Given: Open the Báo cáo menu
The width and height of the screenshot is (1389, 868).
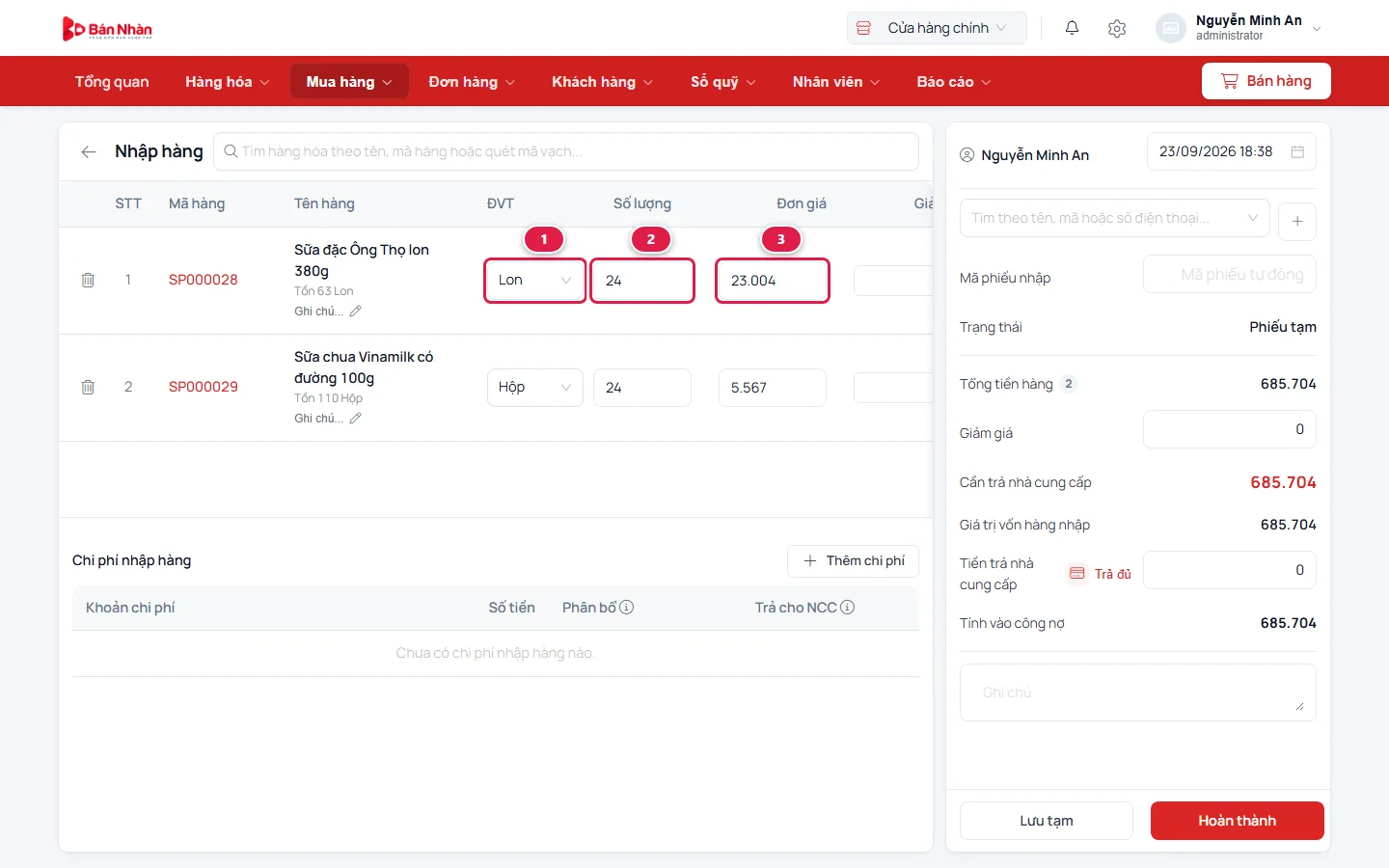Looking at the screenshot, I should click(x=953, y=82).
